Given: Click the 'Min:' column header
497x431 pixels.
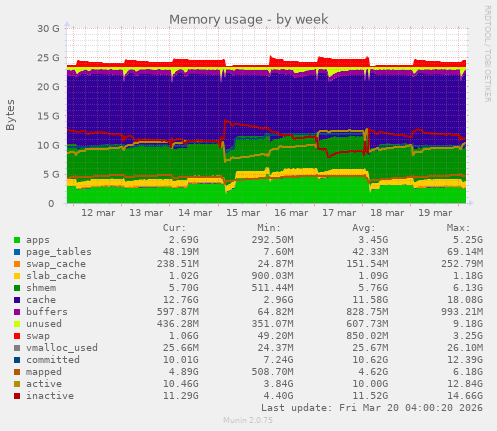Looking at the screenshot, I should click(269, 228).
